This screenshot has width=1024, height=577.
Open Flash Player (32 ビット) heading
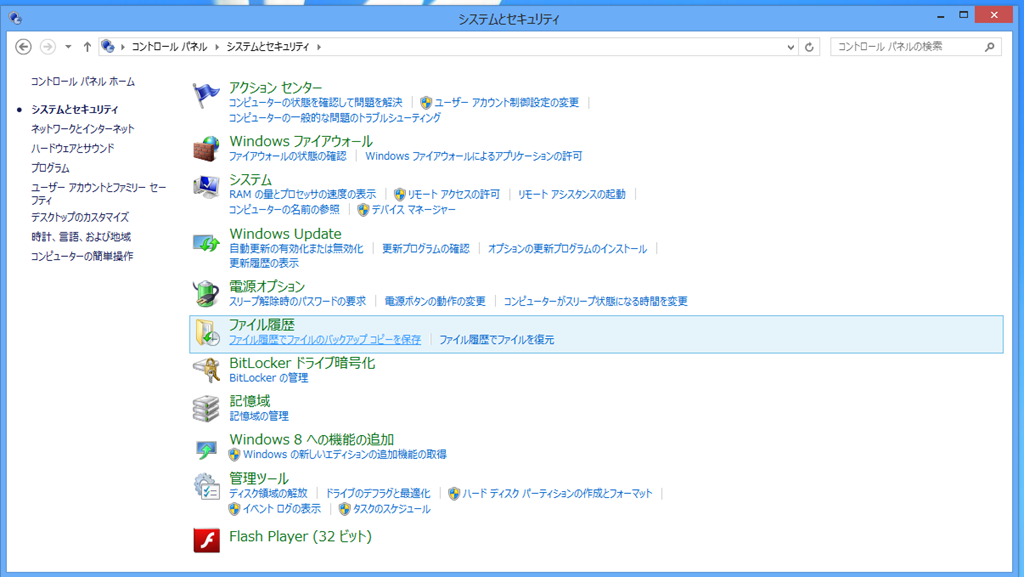[300, 537]
